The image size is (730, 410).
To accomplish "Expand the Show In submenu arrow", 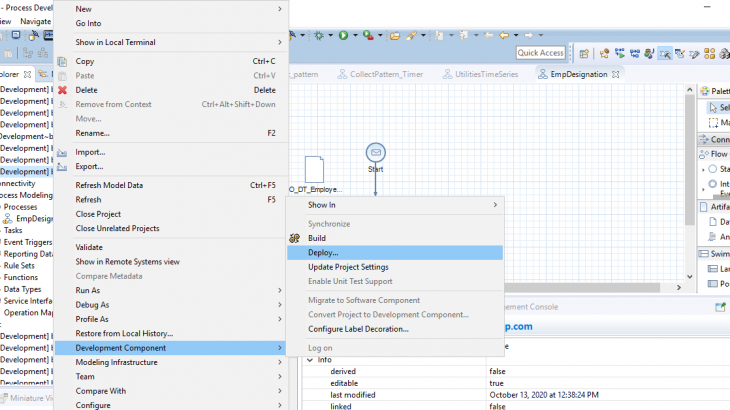I will (495, 205).
